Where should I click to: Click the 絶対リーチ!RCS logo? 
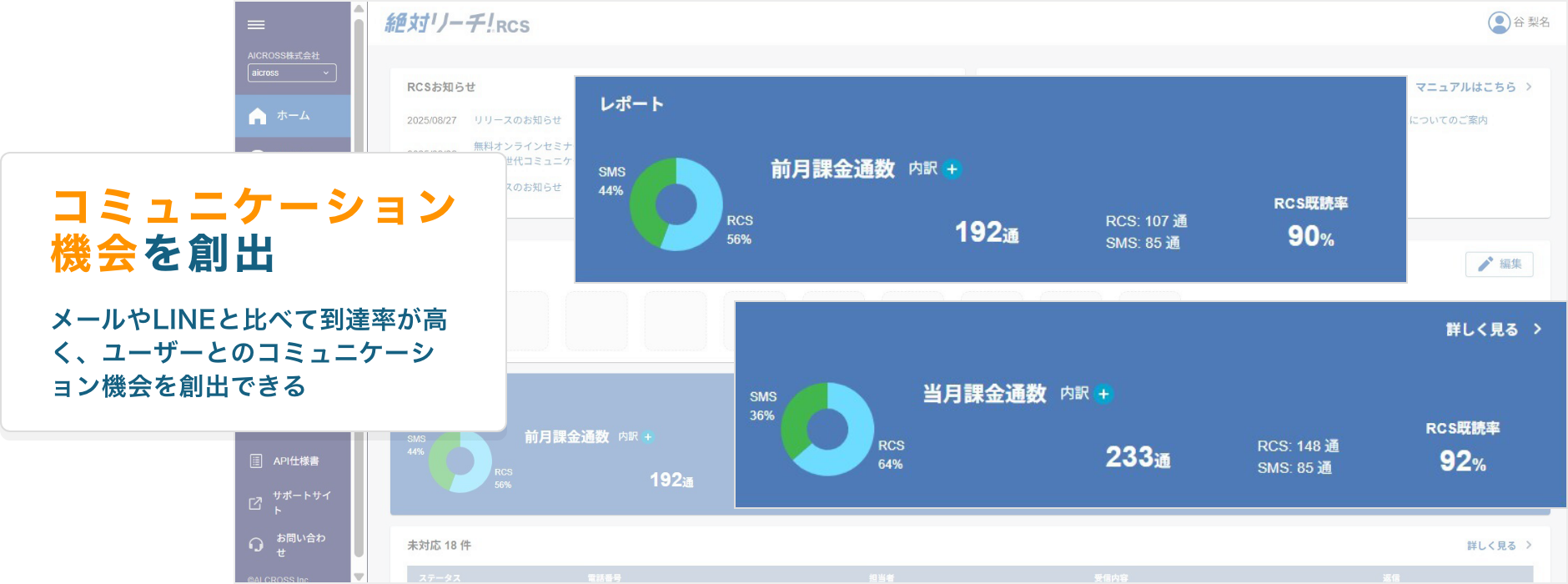point(457,23)
